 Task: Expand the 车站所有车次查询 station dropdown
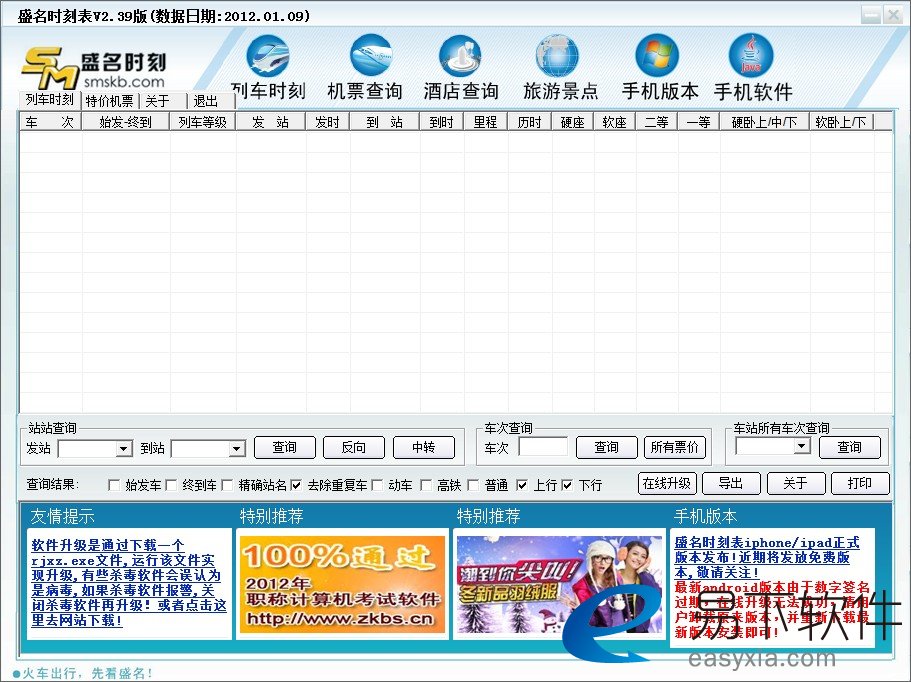click(x=802, y=446)
